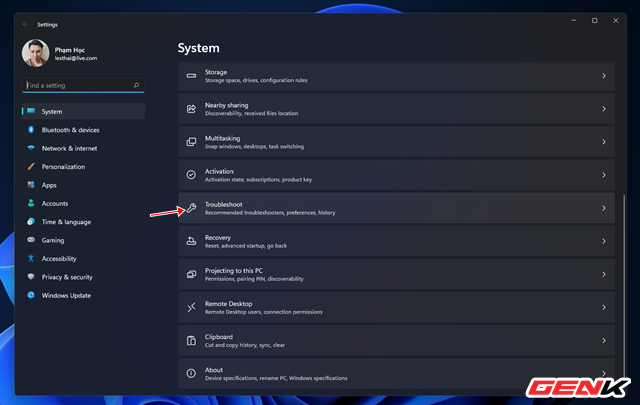640x405 pixels.
Task: Click "Activation state, subscriptions, product key" text
Action: [258, 180]
